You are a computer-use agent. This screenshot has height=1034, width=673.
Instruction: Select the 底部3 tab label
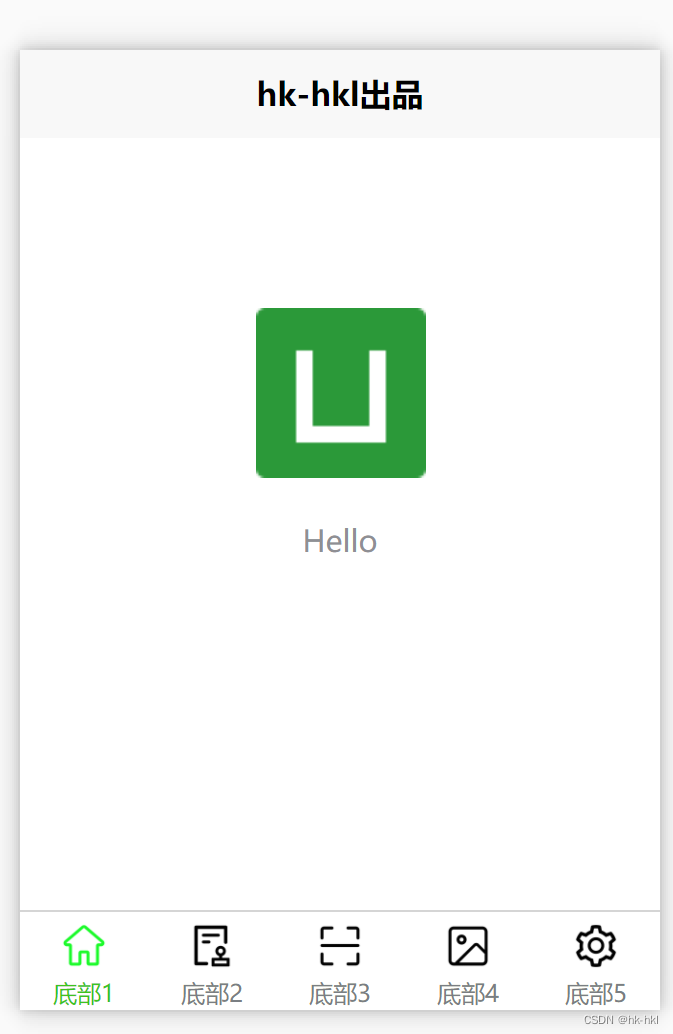tap(339, 994)
